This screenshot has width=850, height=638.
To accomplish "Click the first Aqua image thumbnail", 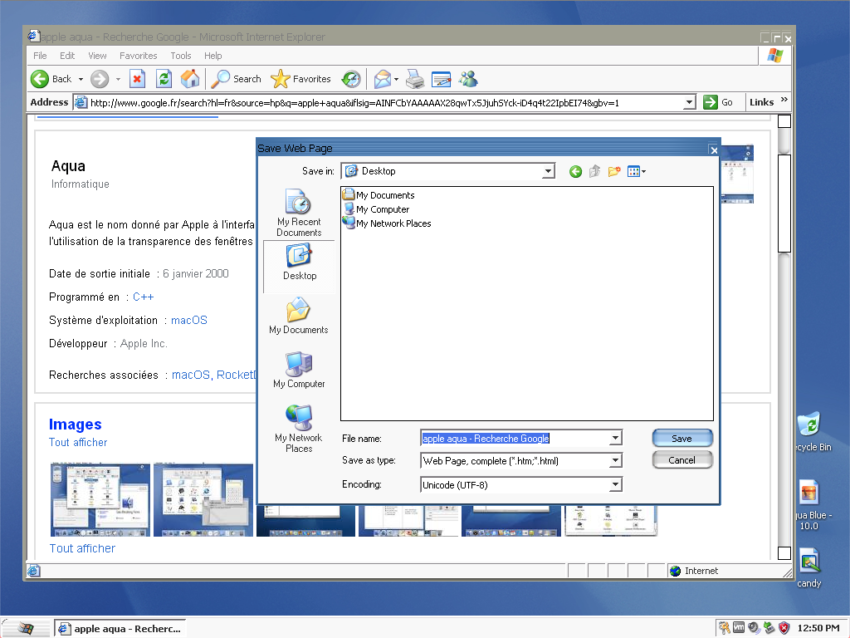I will pos(100,500).
